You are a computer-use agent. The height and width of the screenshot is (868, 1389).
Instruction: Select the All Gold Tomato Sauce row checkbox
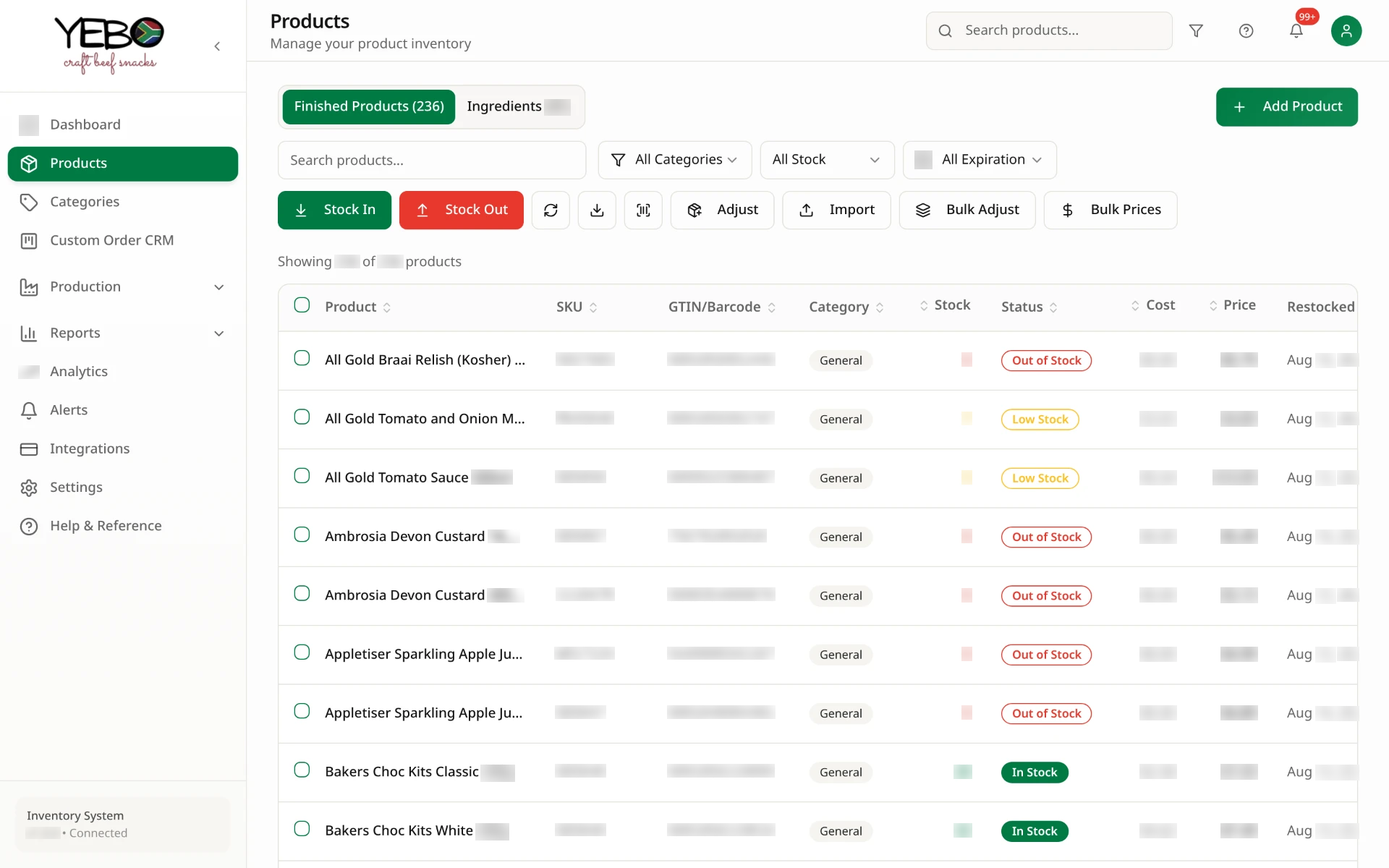tap(302, 476)
